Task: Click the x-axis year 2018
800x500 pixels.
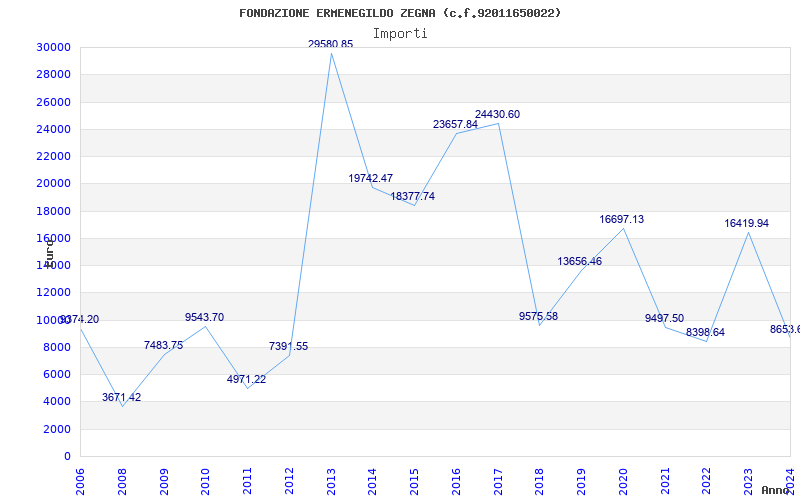Action: 540,482
